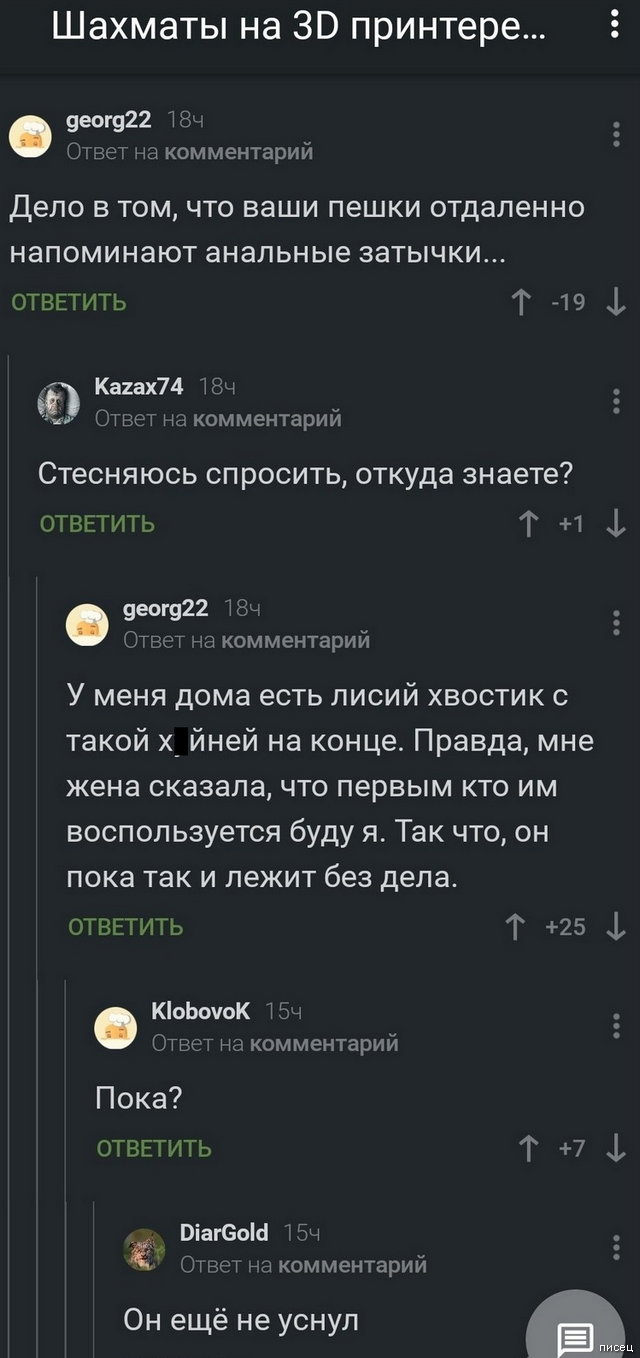640x1358 pixels.
Task: Open three-dot menu on DiarGold's comment
Action: [x=616, y=1247]
